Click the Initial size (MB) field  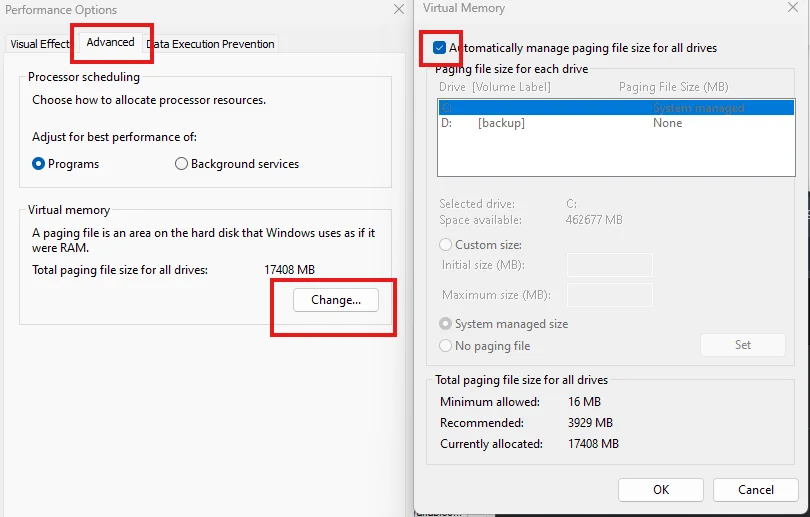coord(610,265)
